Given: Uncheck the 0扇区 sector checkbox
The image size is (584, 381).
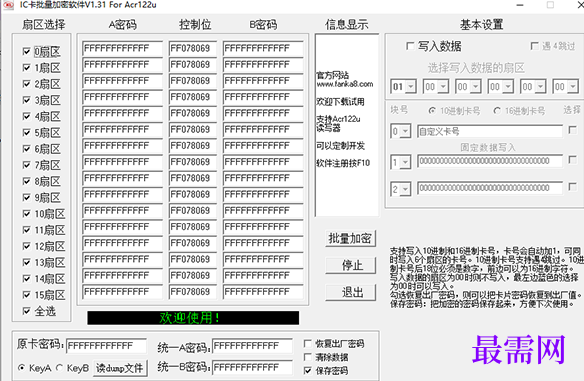Looking at the screenshot, I should [26, 51].
